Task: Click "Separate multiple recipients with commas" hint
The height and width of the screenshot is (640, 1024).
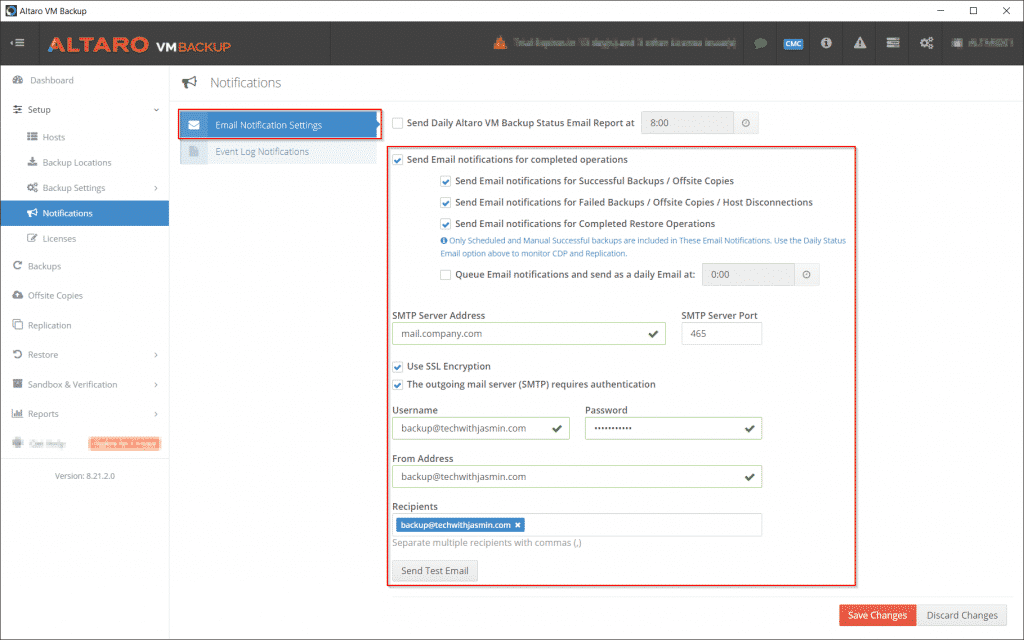Action: (487, 543)
